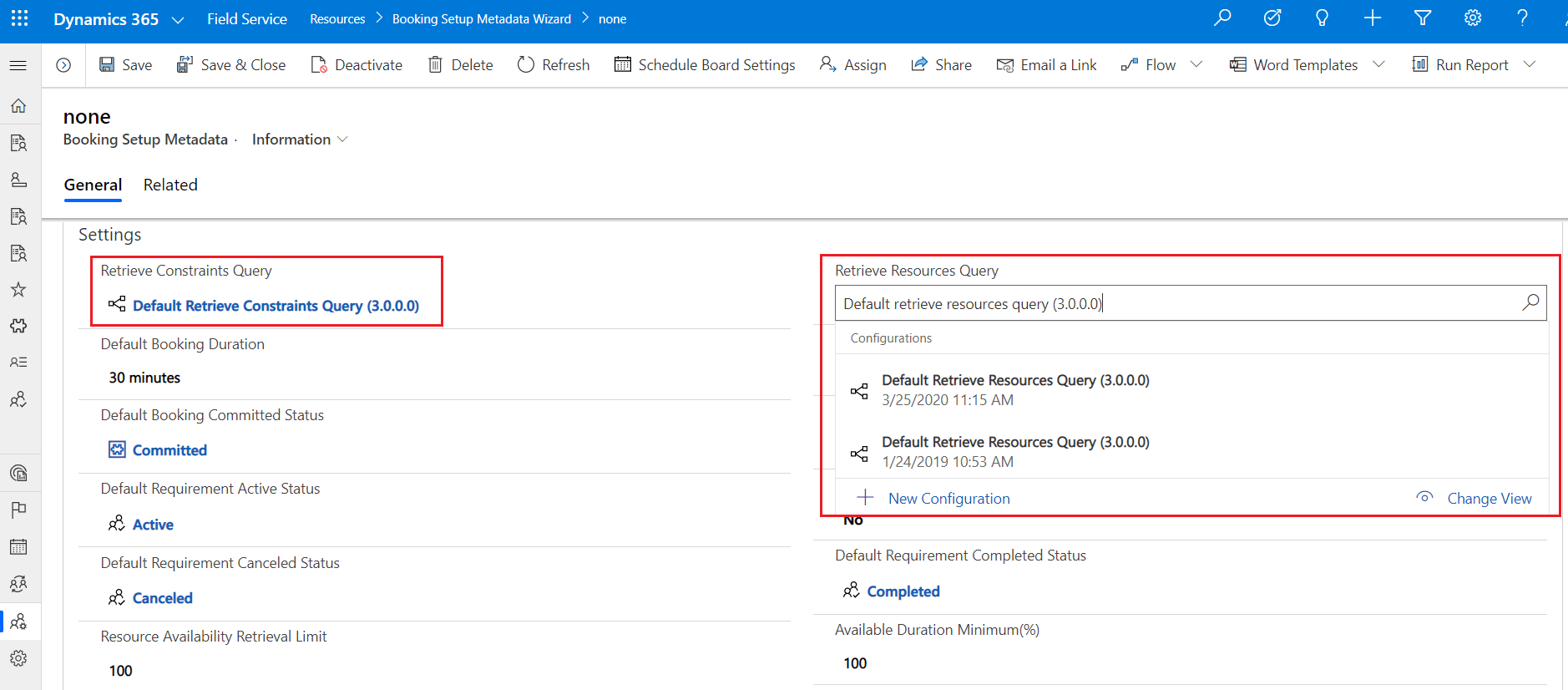This screenshot has width=1568, height=690.
Task: Click the Flow command button
Action: 1148,65
